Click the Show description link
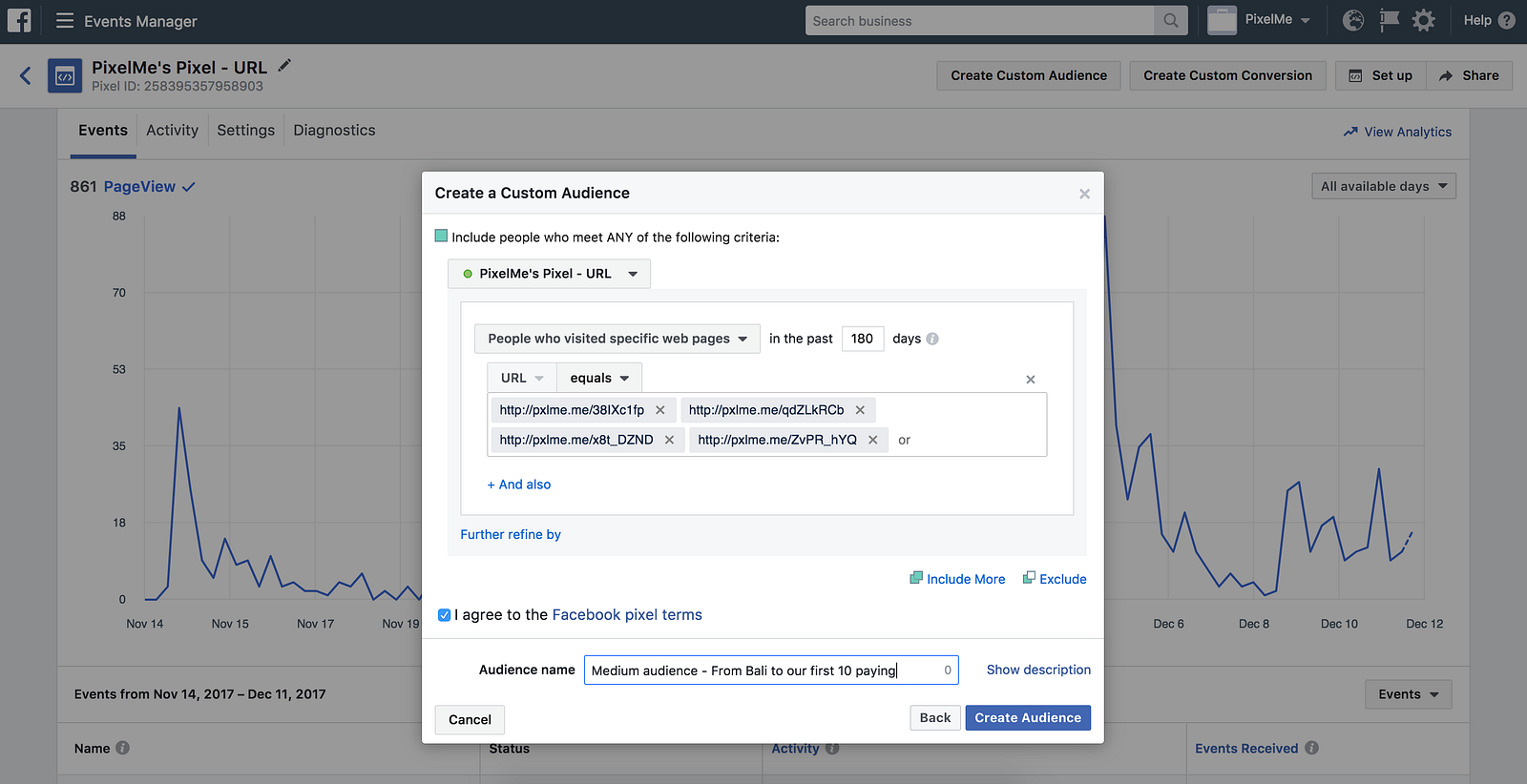The image size is (1527, 784). click(x=1038, y=670)
